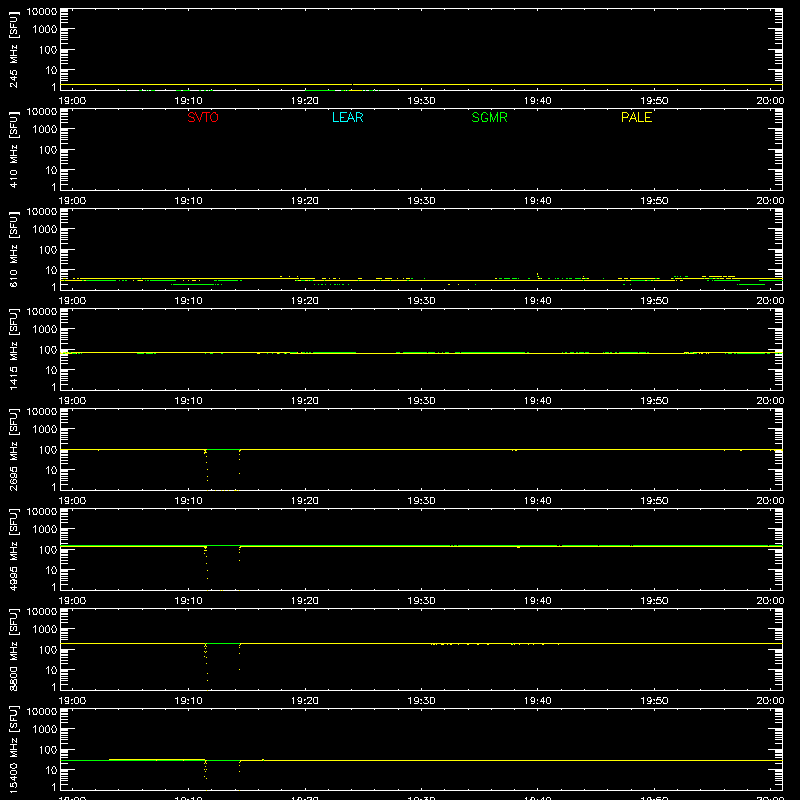Click 19:30 under the 4995 MHz plot

[x=421, y=601]
